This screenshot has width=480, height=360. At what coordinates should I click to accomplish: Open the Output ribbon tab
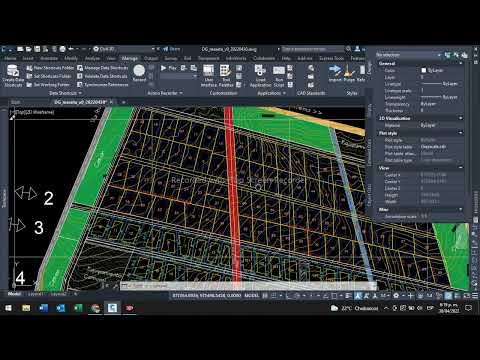pos(151,58)
